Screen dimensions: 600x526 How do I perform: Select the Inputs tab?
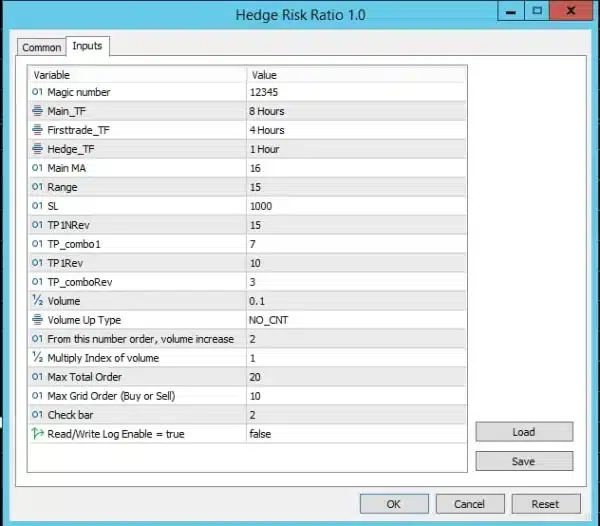(88, 46)
